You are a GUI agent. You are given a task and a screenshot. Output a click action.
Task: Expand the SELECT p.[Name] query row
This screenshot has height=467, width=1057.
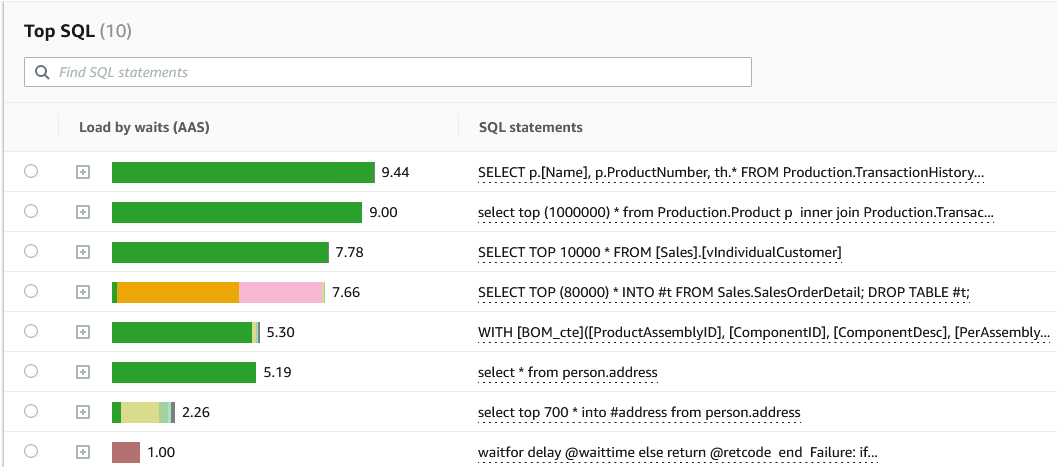pos(84,172)
